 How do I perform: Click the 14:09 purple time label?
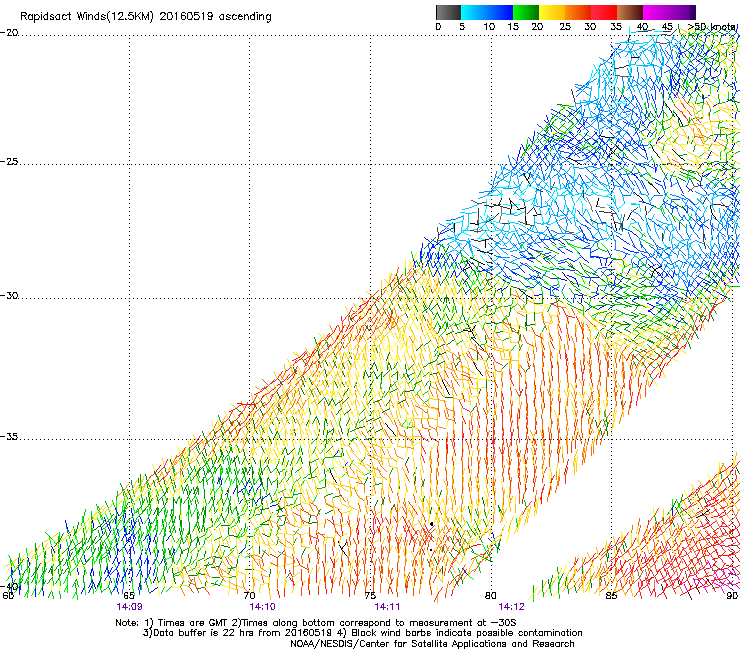[129, 607]
